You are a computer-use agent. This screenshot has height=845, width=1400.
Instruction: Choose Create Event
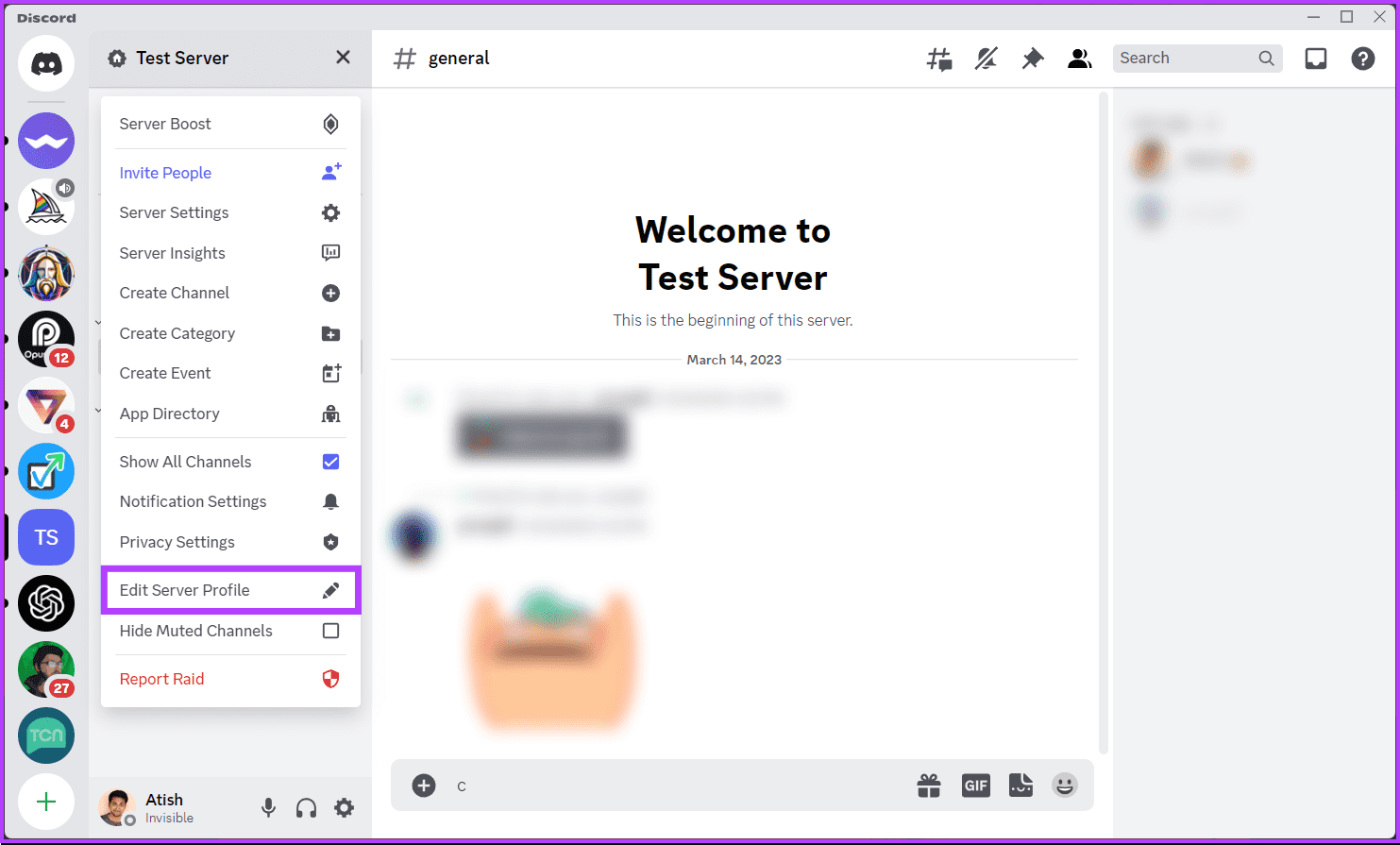[x=230, y=373]
